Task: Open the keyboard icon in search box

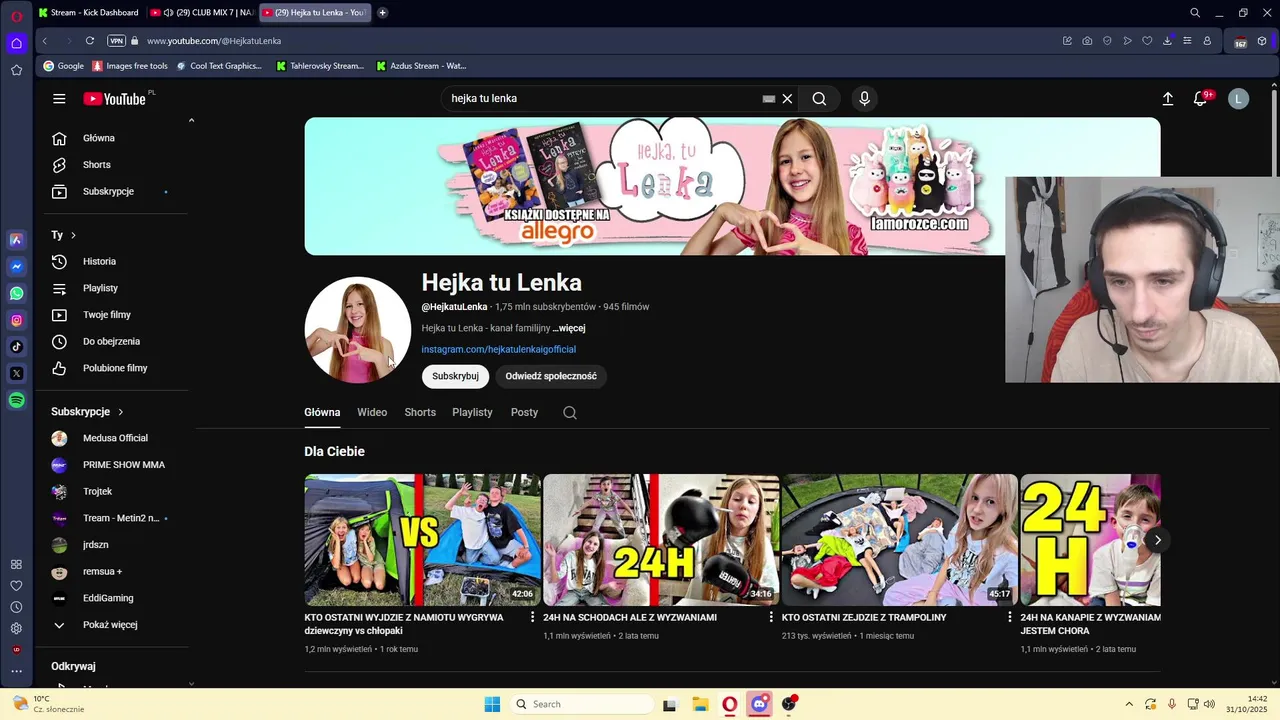Action: 768,99
